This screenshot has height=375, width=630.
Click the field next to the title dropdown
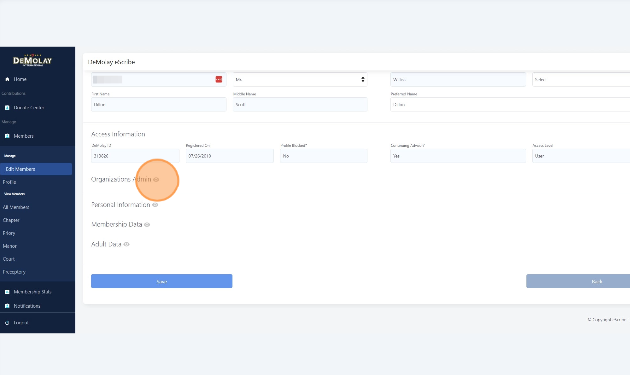(x=458, y=80)
